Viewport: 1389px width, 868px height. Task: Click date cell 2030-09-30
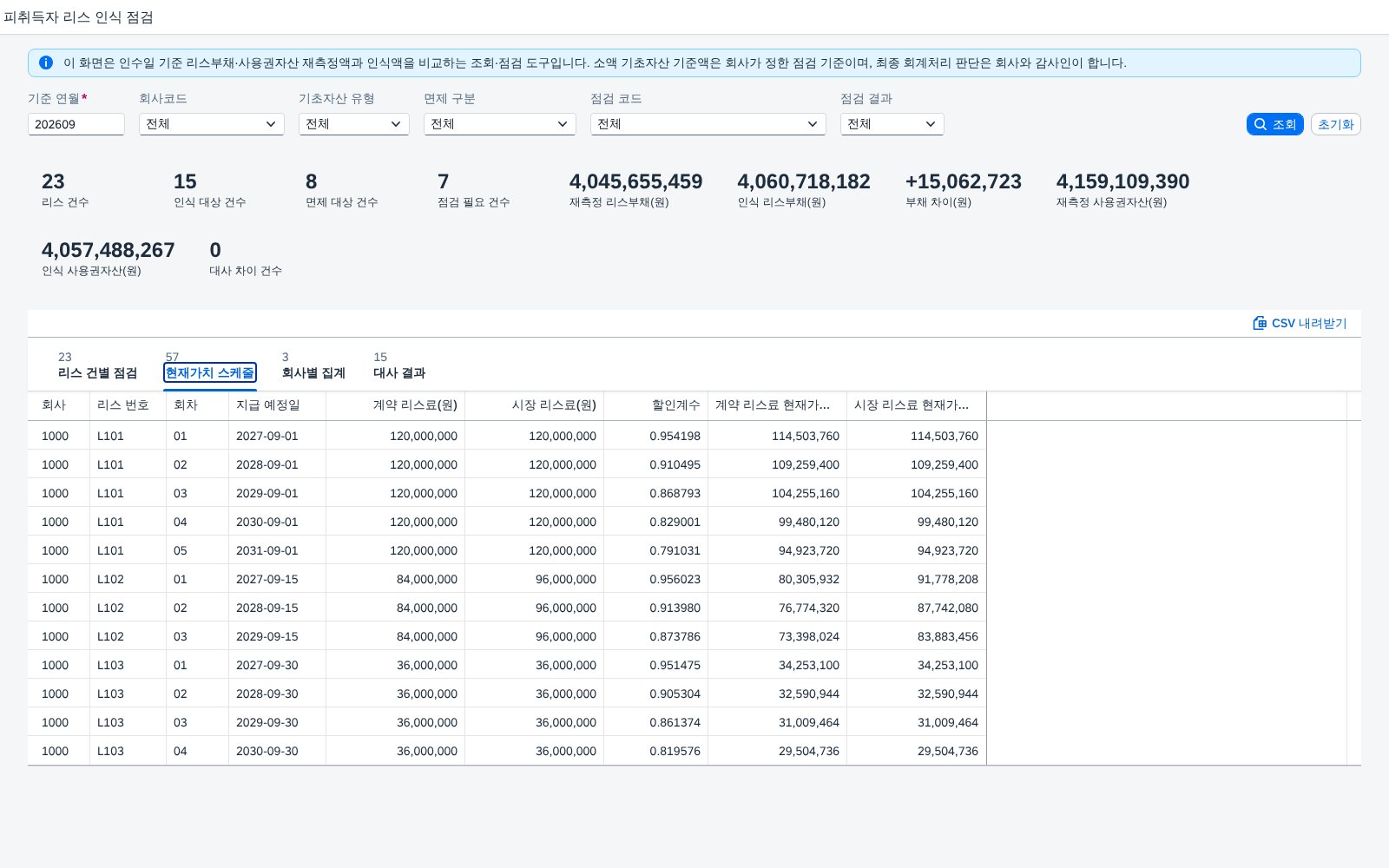coord(267,751)
